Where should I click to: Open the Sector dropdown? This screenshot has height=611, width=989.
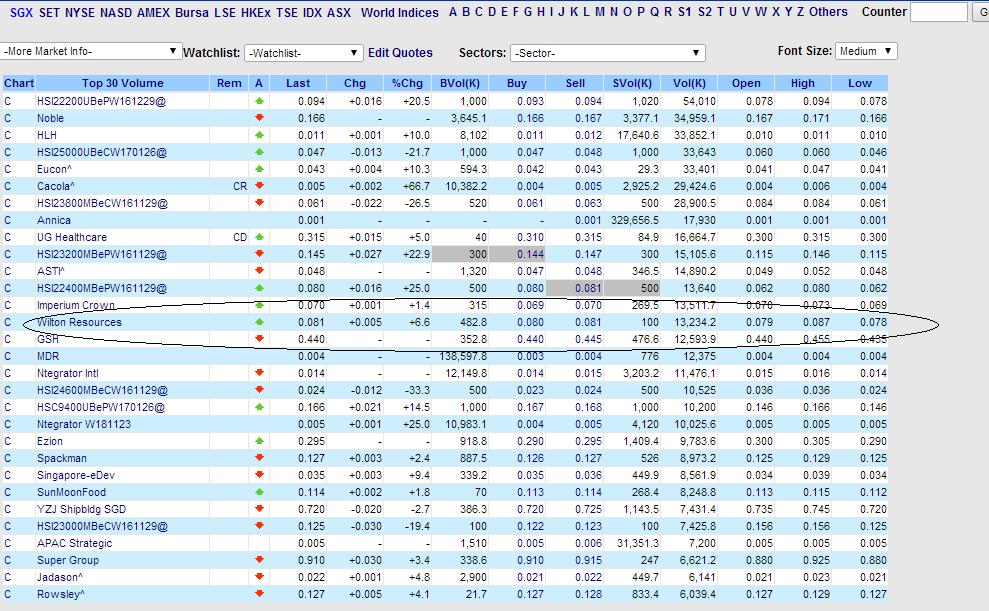pos(607,53)
